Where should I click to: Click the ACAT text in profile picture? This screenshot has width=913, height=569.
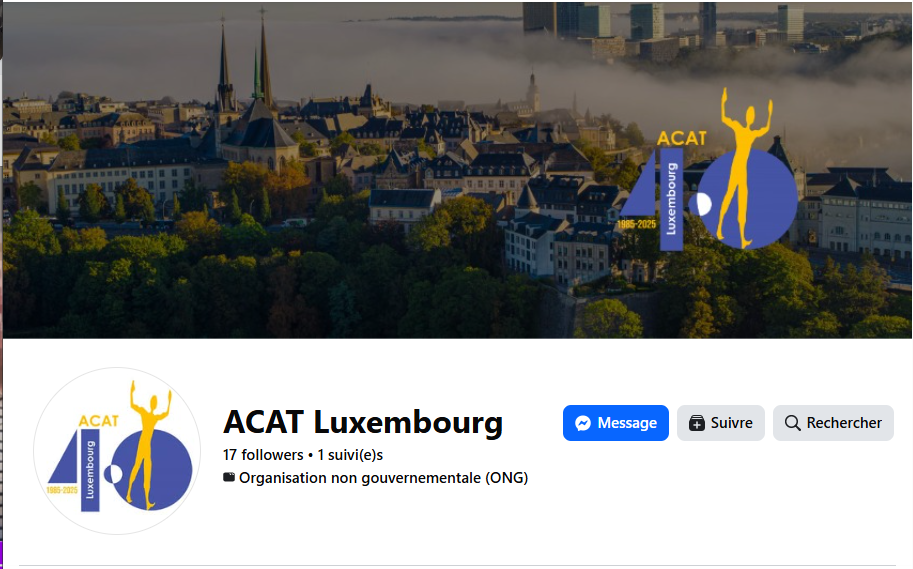pos(98,420)
